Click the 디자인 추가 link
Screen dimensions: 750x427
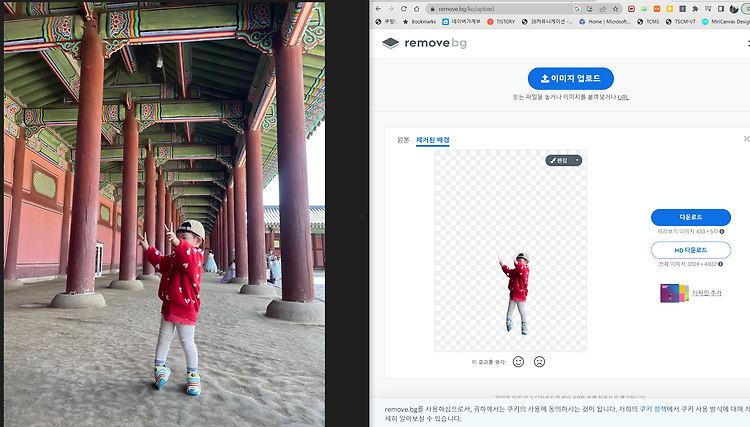pyautogui.click(x=706, y=293)
